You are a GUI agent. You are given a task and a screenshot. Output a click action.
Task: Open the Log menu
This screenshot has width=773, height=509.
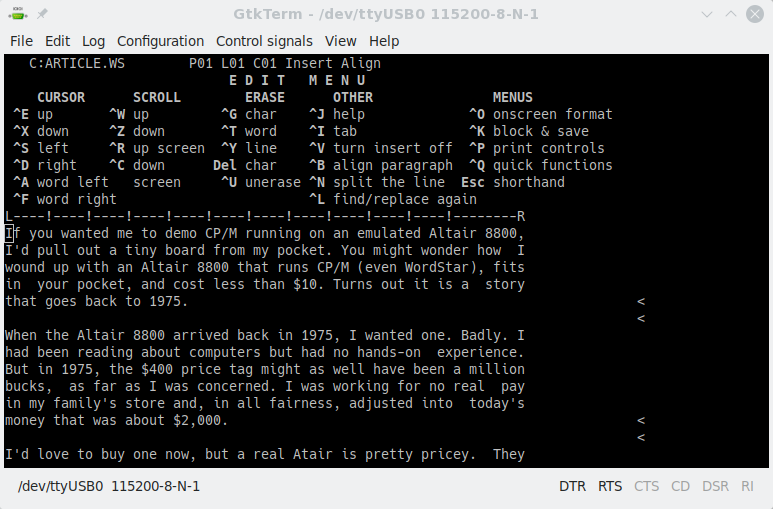pyautogui.click(x=93, y=41)
